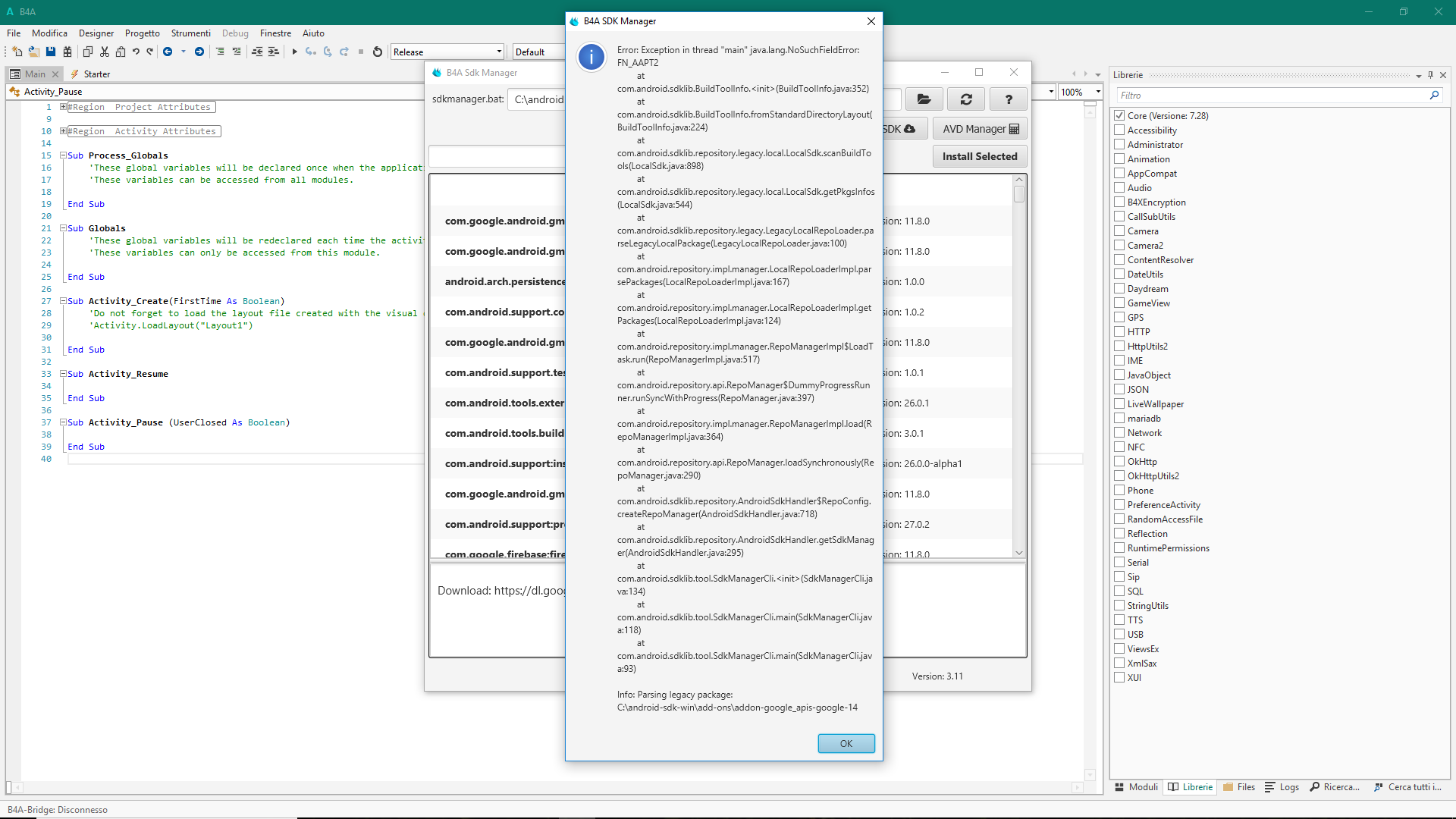Open folder icon in SDK Manager

tap(924, 99)
